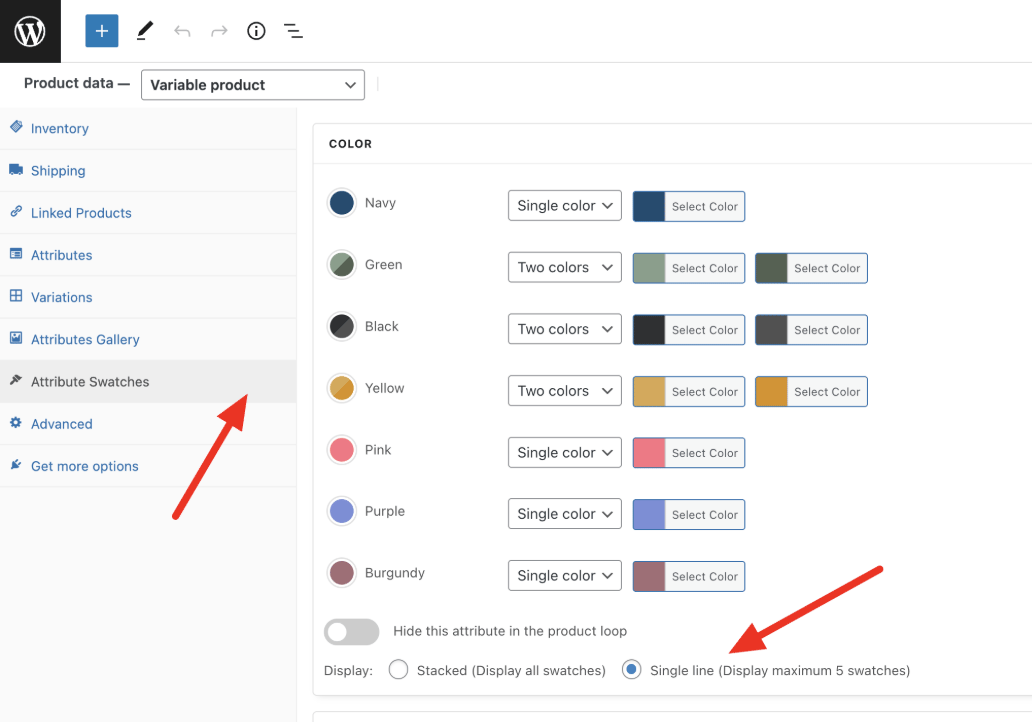
Task: Click the Redo arrow icon
Action: (x=219, y=31)
